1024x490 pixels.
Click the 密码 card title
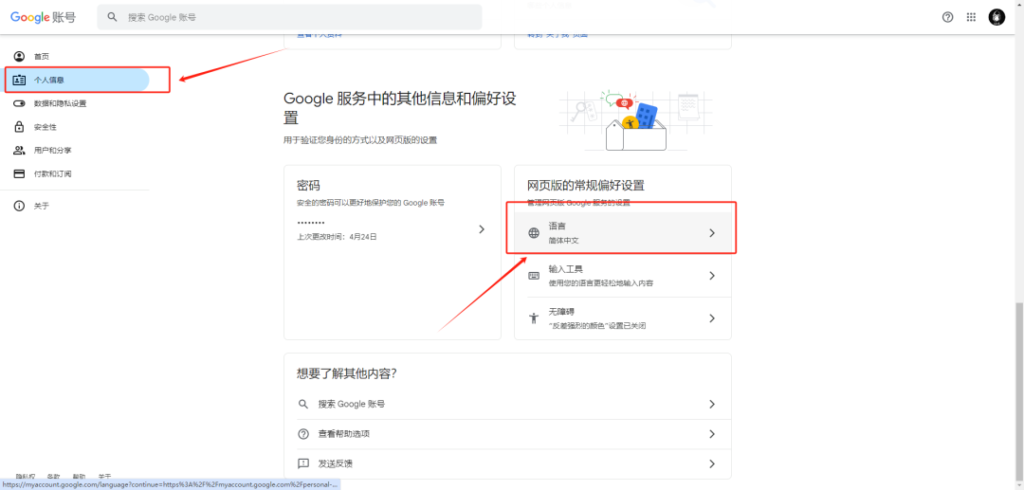[308, 186]
